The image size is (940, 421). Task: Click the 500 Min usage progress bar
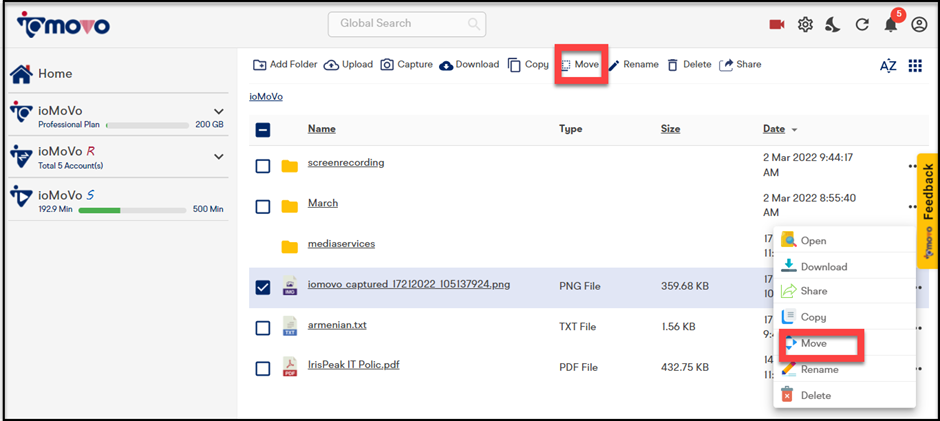[132, 210]
